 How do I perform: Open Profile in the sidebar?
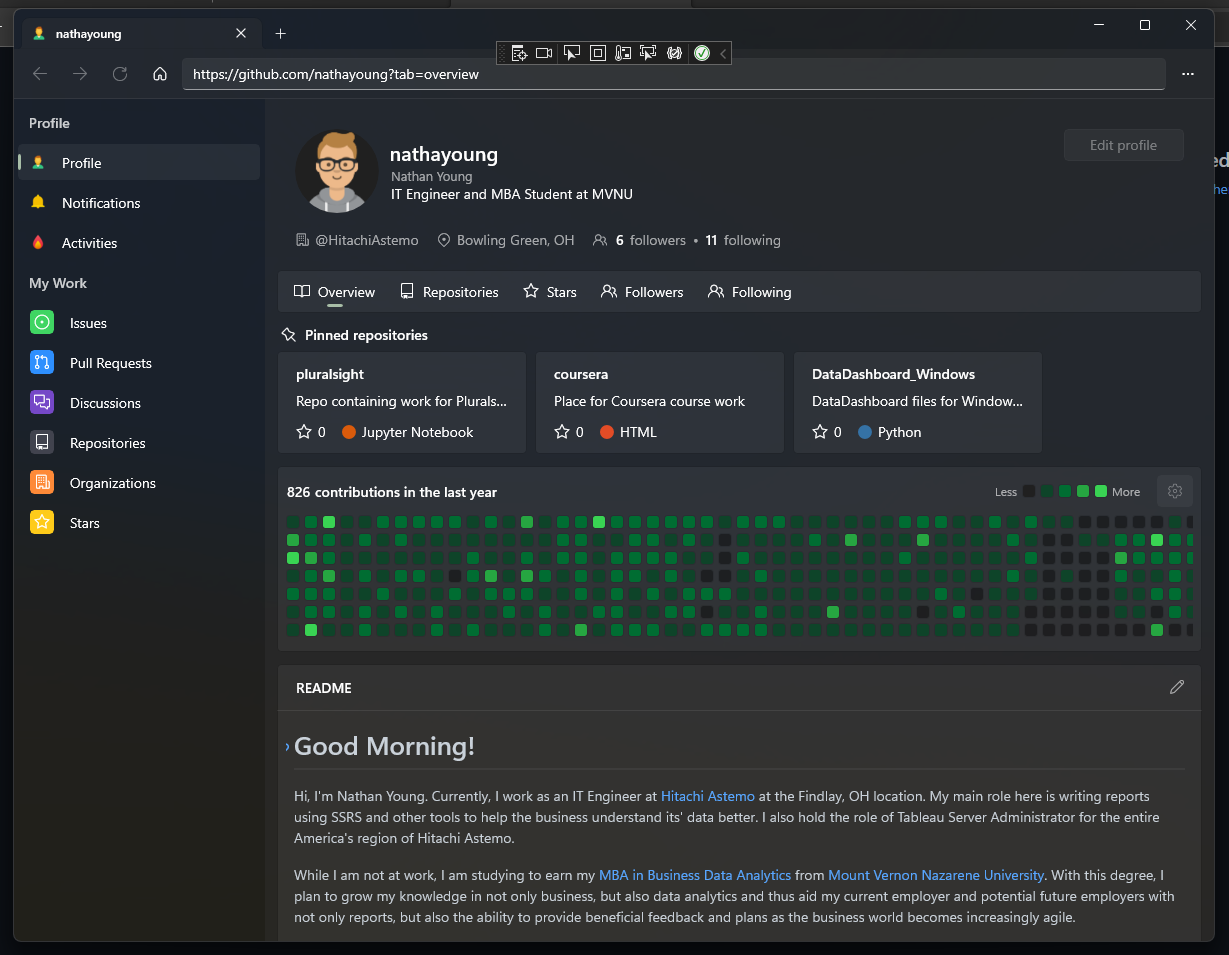click(139, 163)
